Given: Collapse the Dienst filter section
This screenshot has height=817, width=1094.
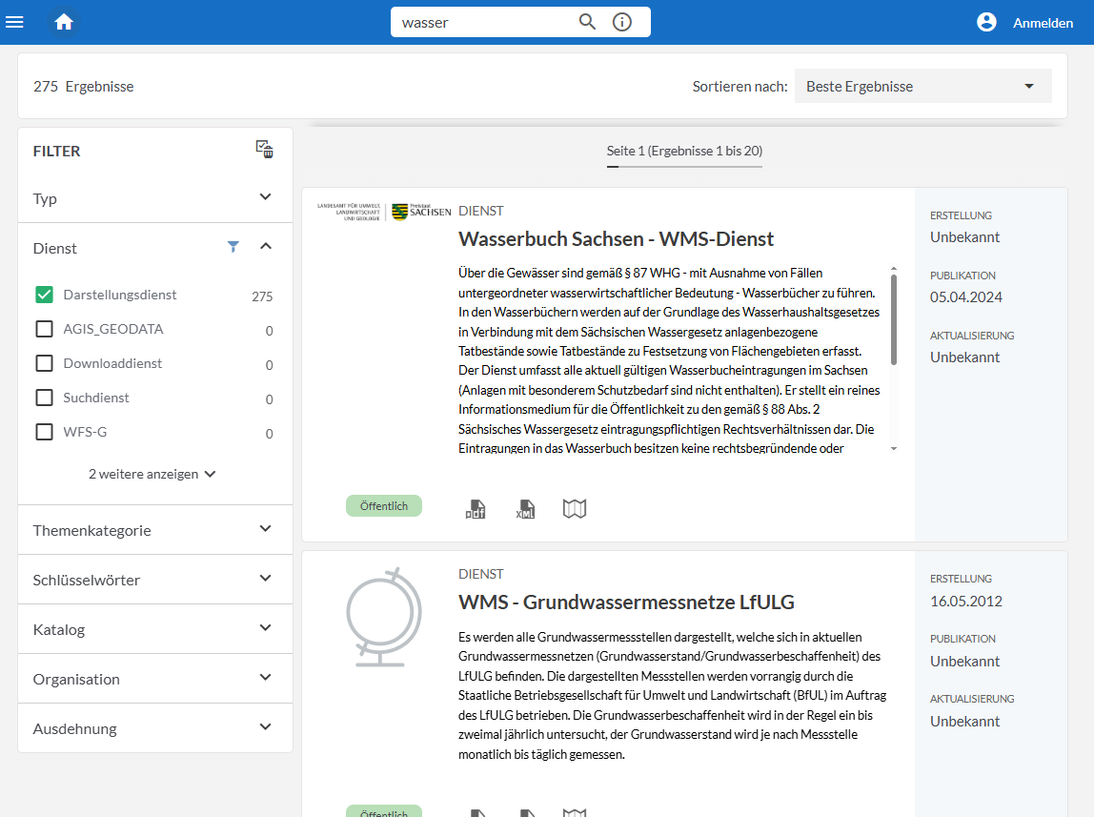Looking at the screenshot, I should pos(265,246).
